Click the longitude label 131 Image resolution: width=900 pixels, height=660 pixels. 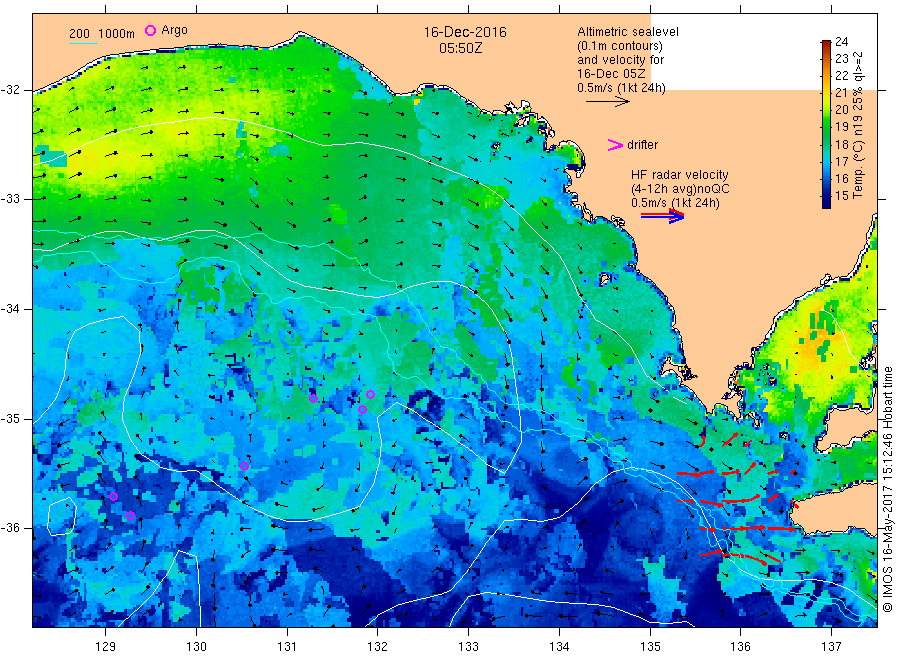point(287,647)
